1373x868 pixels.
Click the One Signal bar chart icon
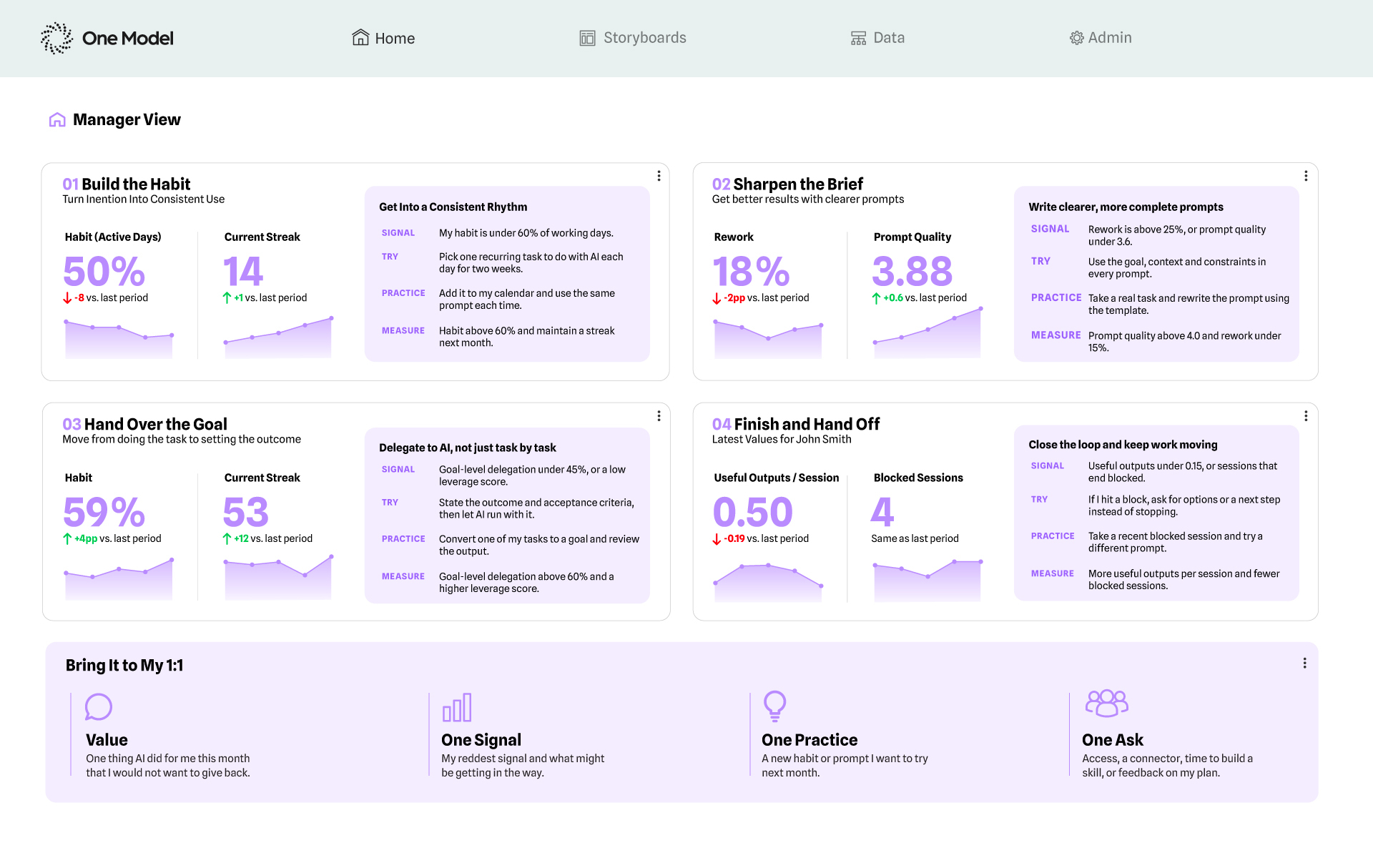pyautogui.click(x=457, y=707)
